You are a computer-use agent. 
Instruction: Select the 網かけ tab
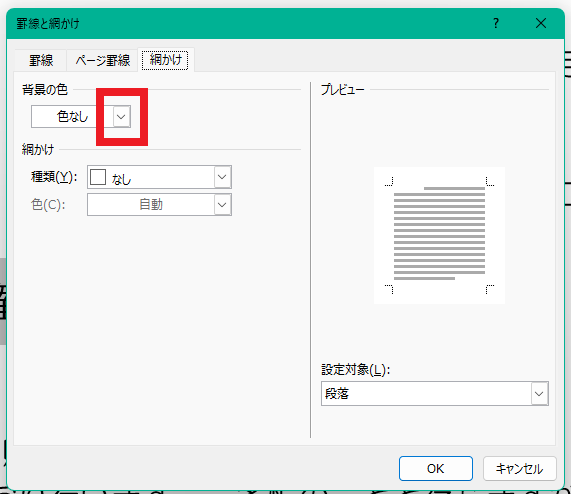click(165, 60)
